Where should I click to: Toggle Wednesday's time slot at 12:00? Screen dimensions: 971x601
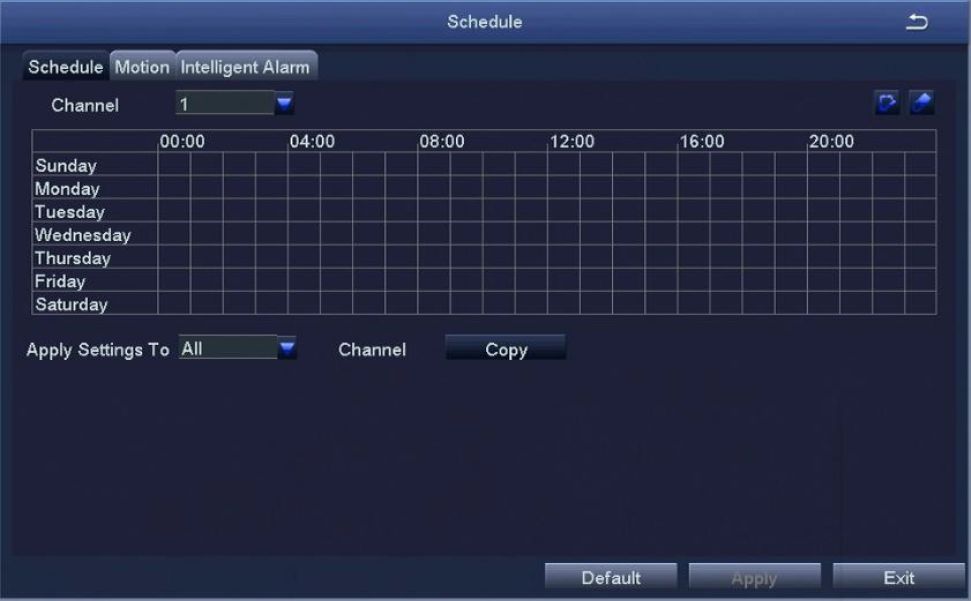click(x=564, y=235)
